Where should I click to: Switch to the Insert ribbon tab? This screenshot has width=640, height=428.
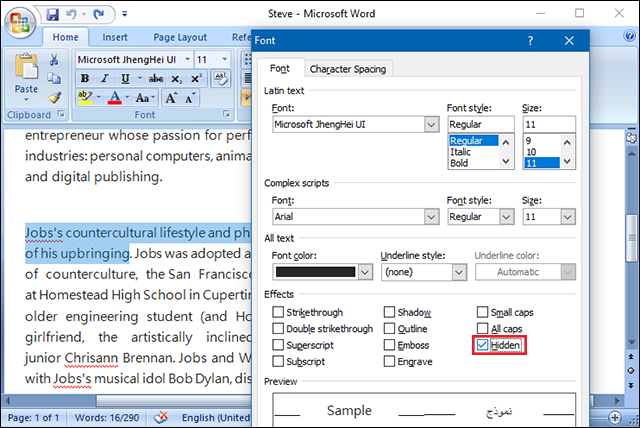tap(115, 37)
